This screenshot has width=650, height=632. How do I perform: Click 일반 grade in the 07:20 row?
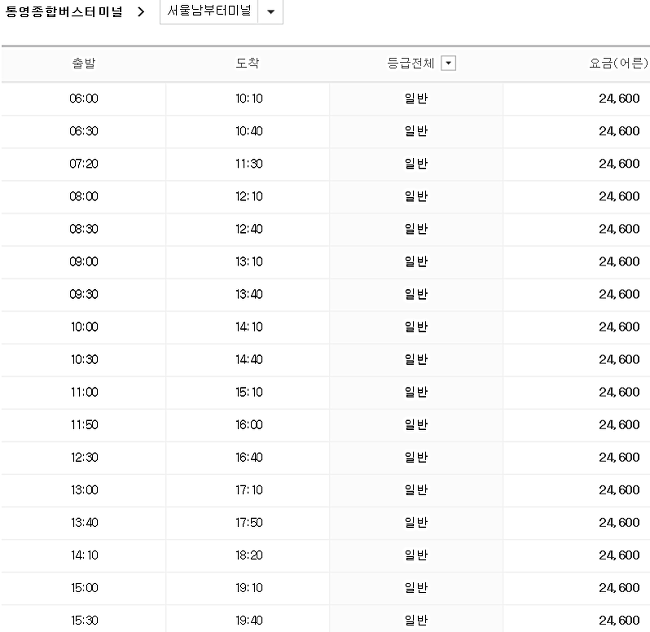tap(416, 164)
